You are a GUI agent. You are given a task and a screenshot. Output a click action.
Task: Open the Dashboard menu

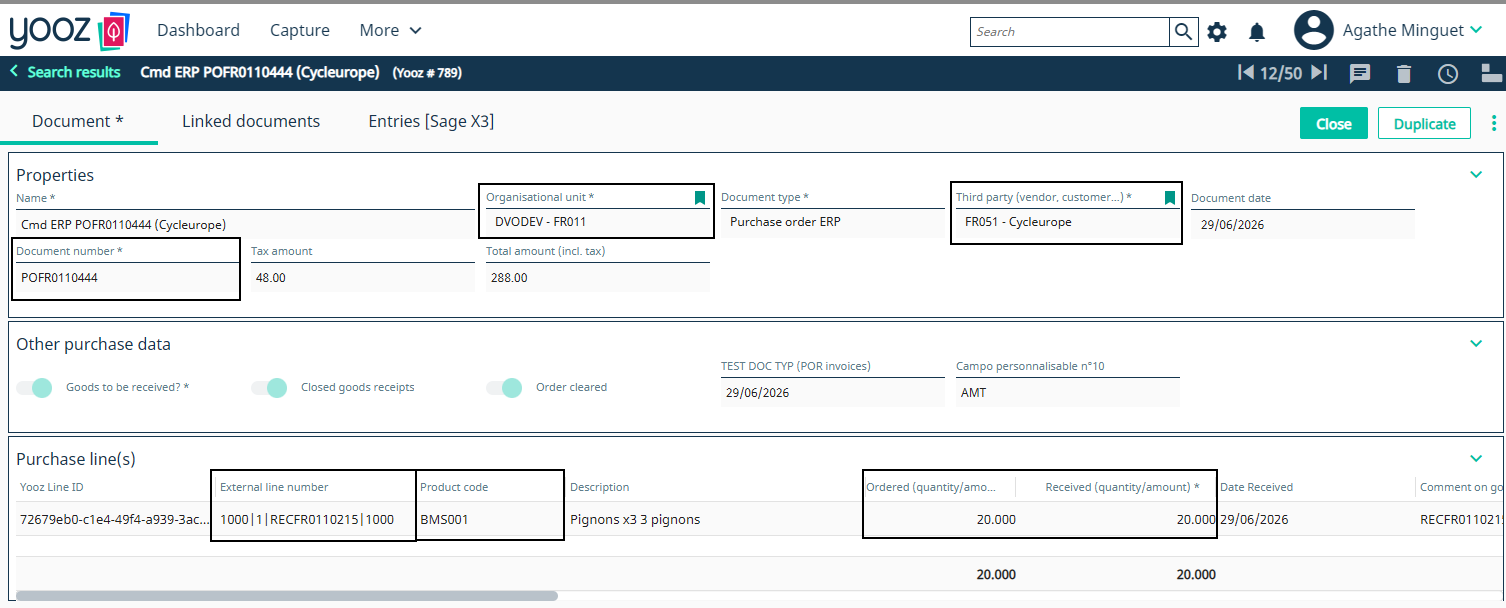198,31
